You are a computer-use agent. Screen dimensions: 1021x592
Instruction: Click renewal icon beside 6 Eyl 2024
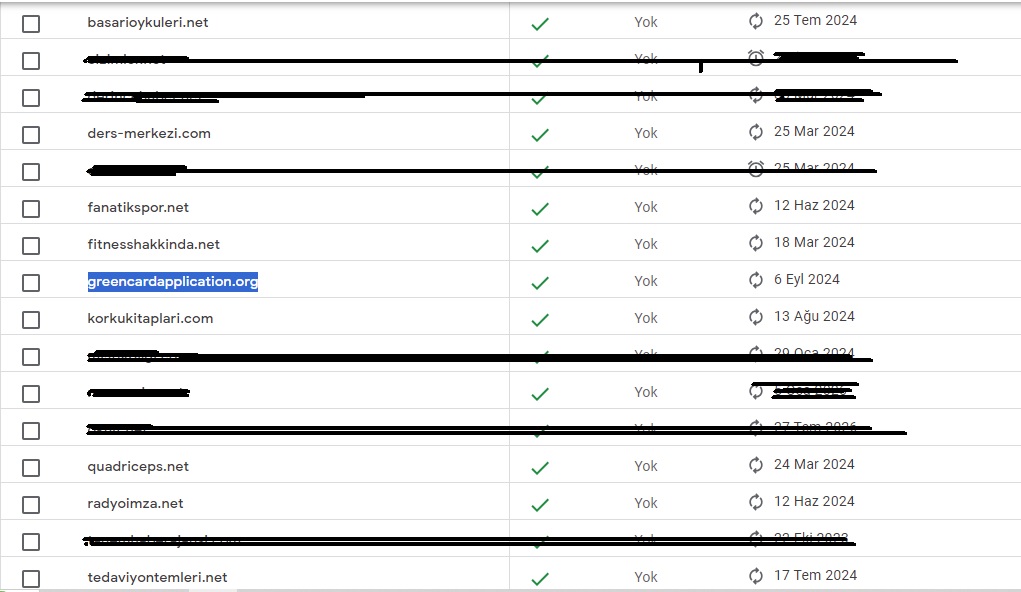pos(755,280)
